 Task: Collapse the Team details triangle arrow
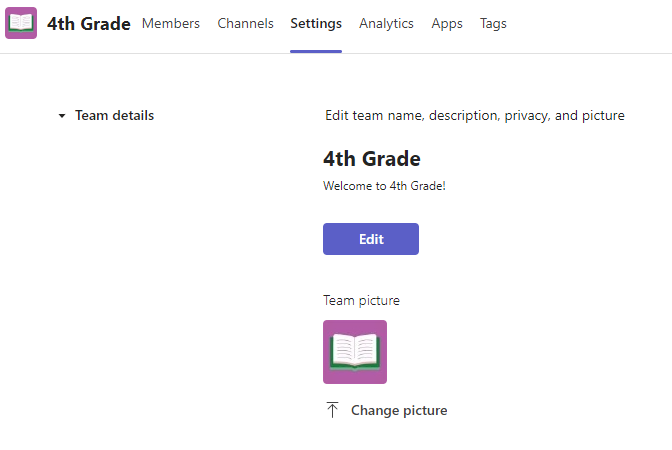62,116
